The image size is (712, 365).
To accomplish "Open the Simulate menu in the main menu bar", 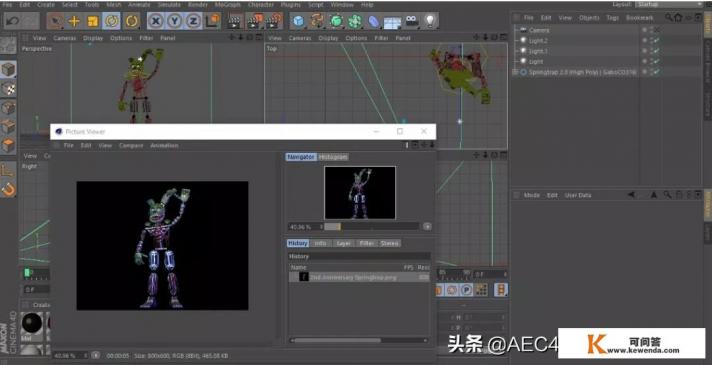I will (169, 5).
